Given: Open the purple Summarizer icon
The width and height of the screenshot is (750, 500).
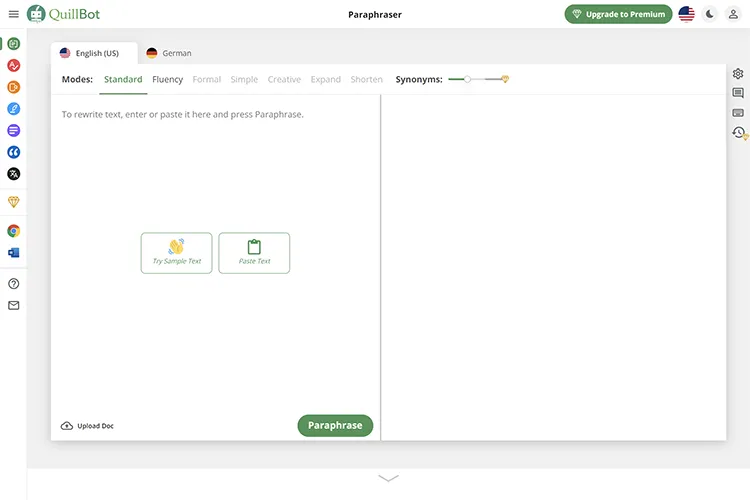Looking at the screenshot, I should 13,130.
